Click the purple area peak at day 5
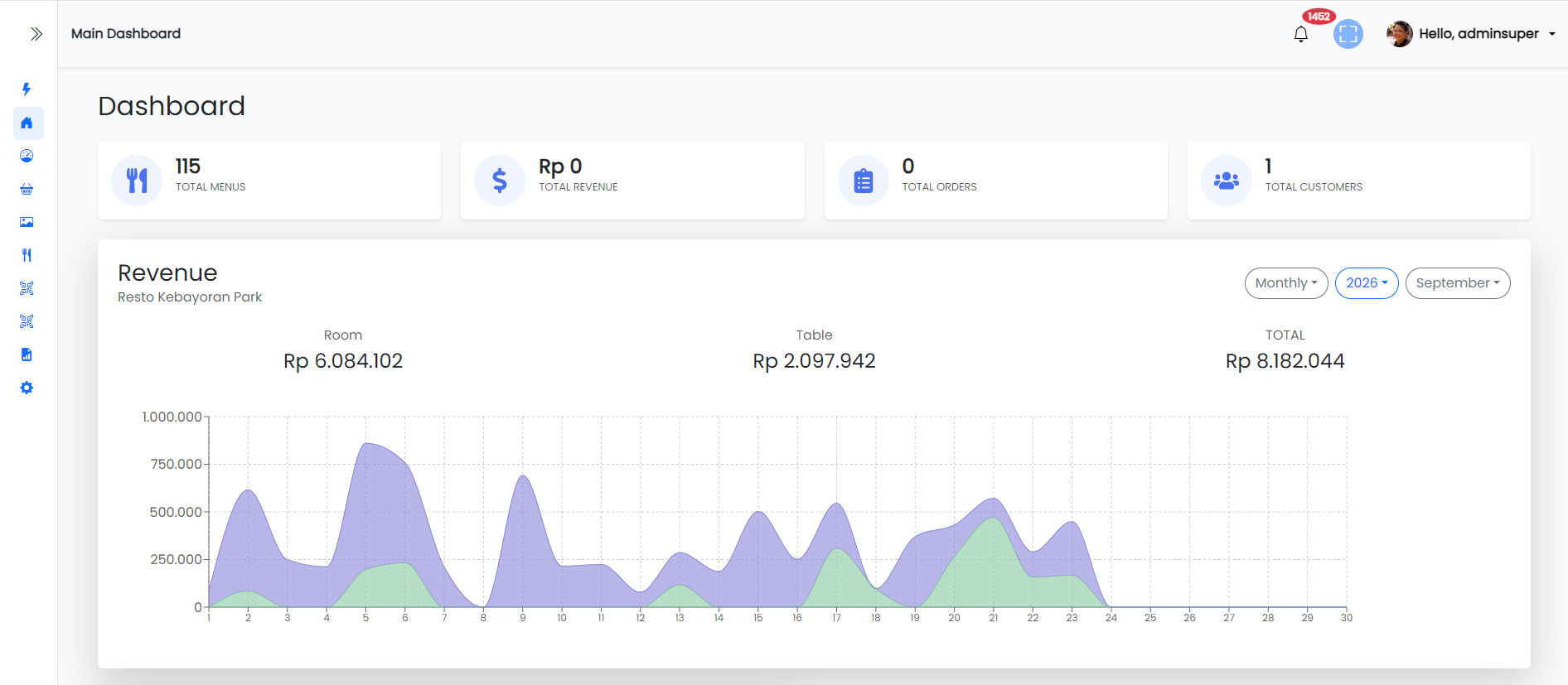The height and width of the screenshot is (685, 1568). 366,445
